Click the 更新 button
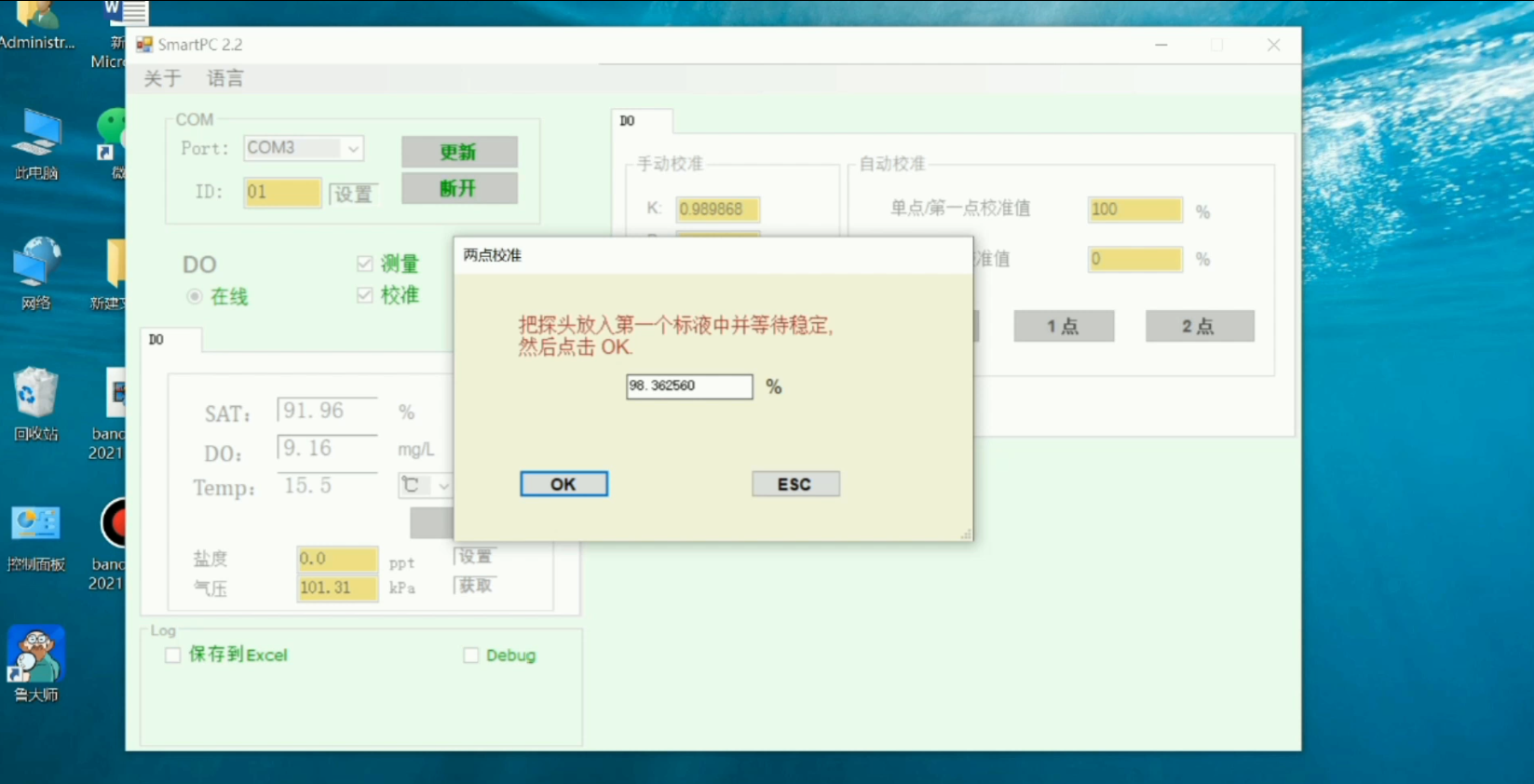Viewport: 1534px width, 784px height. coord(459,152)
